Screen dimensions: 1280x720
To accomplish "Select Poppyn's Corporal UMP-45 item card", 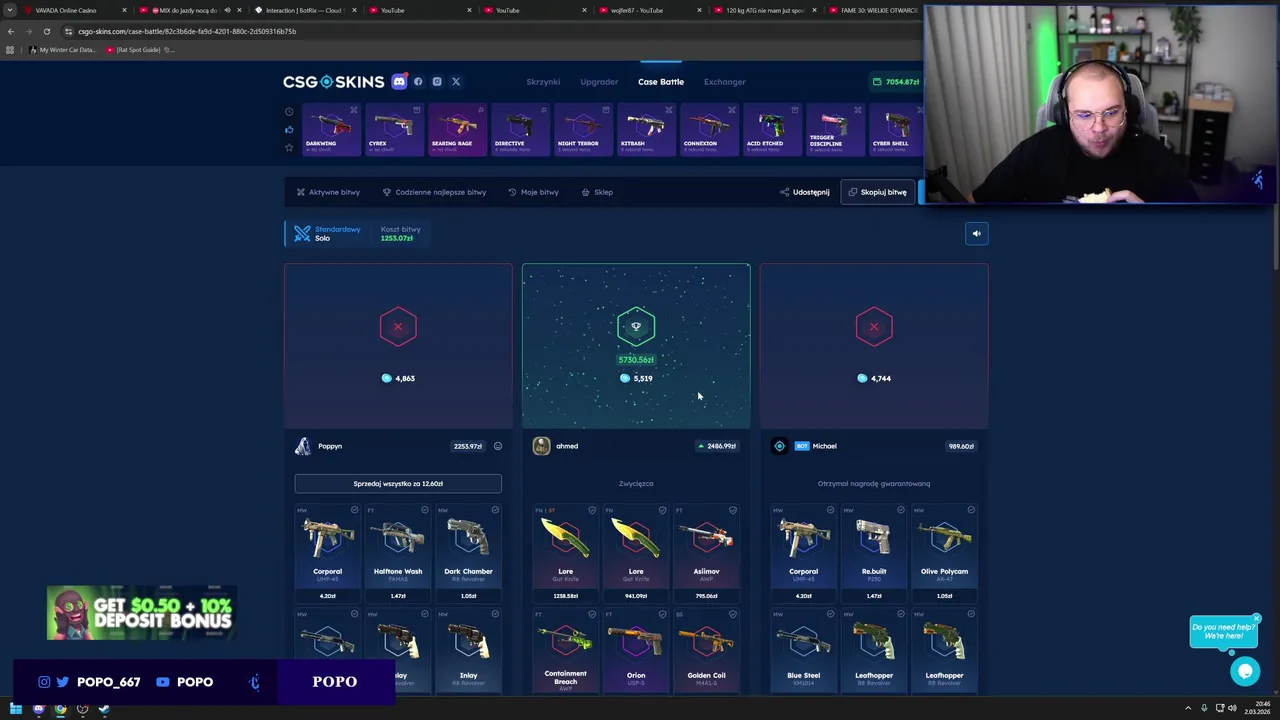I will click(x=327, y=554).
